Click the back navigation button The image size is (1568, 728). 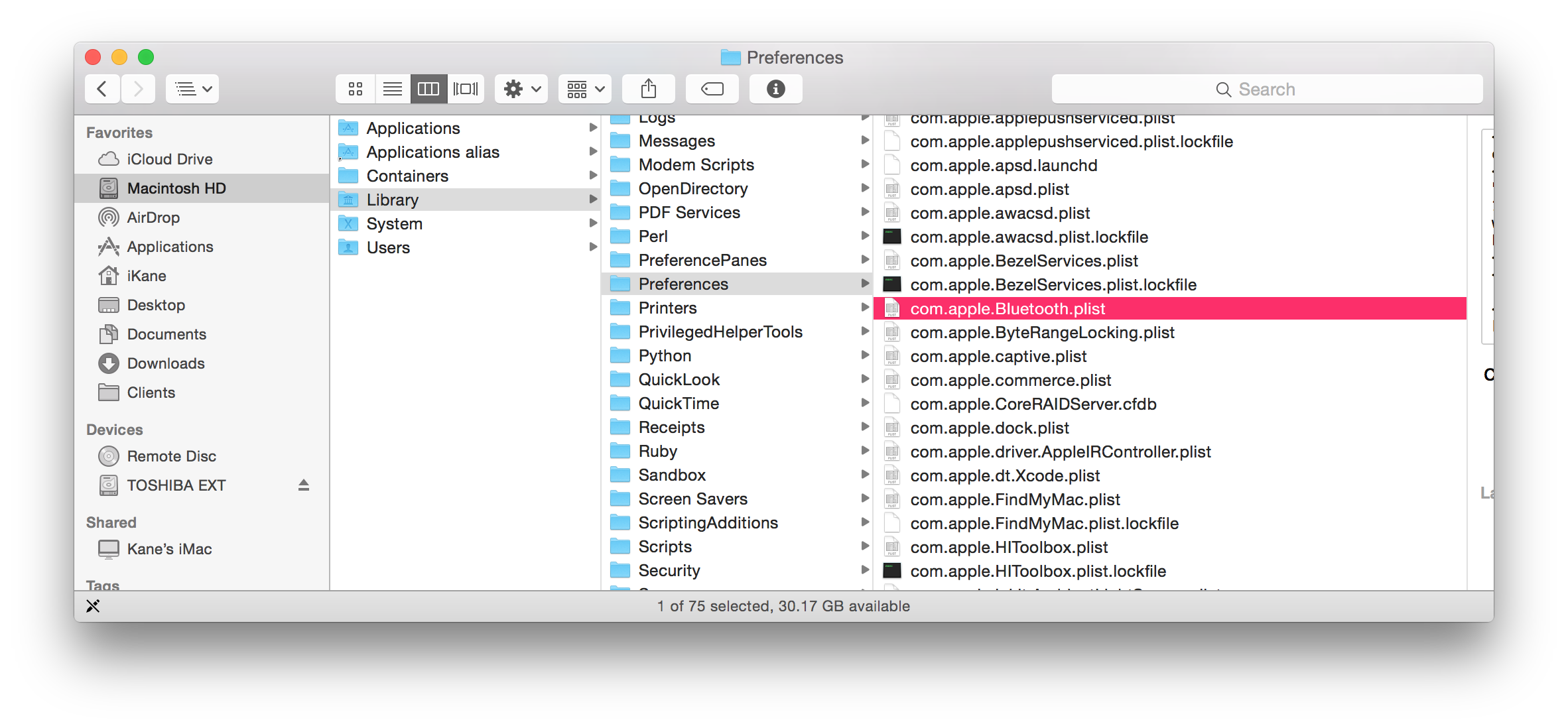tap(103, 89)
